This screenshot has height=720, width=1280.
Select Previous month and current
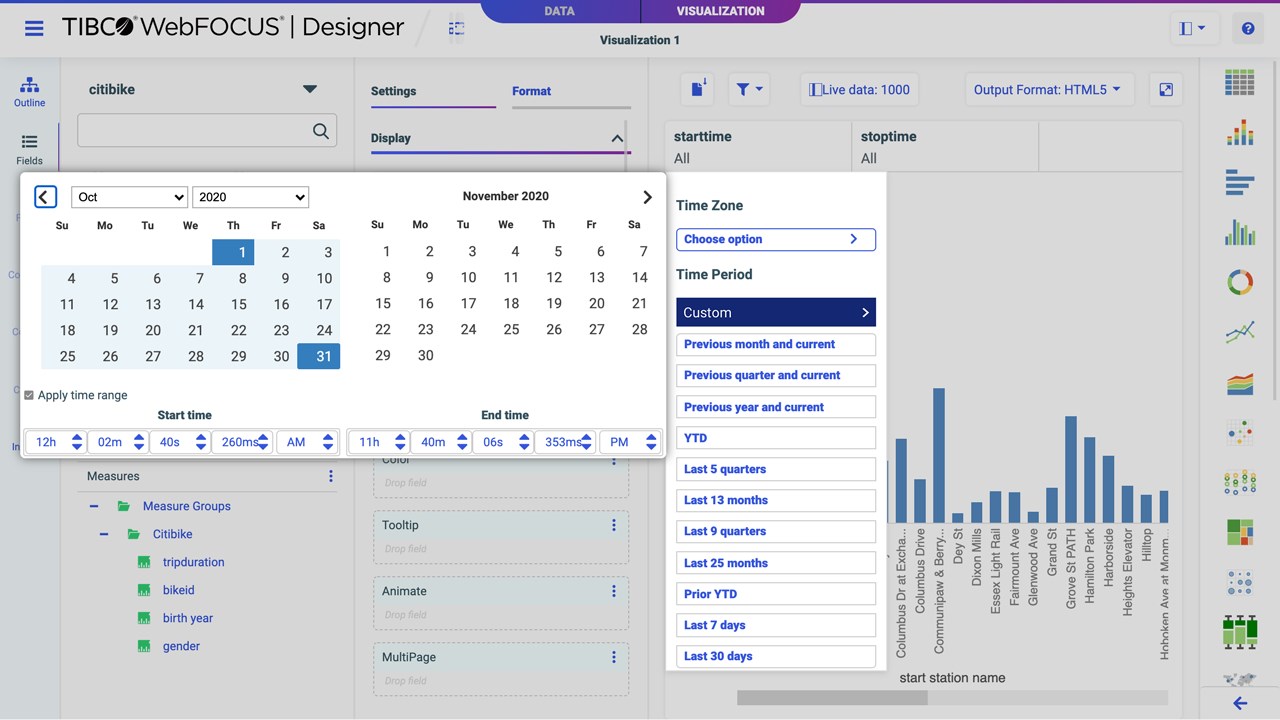(776, 344)
